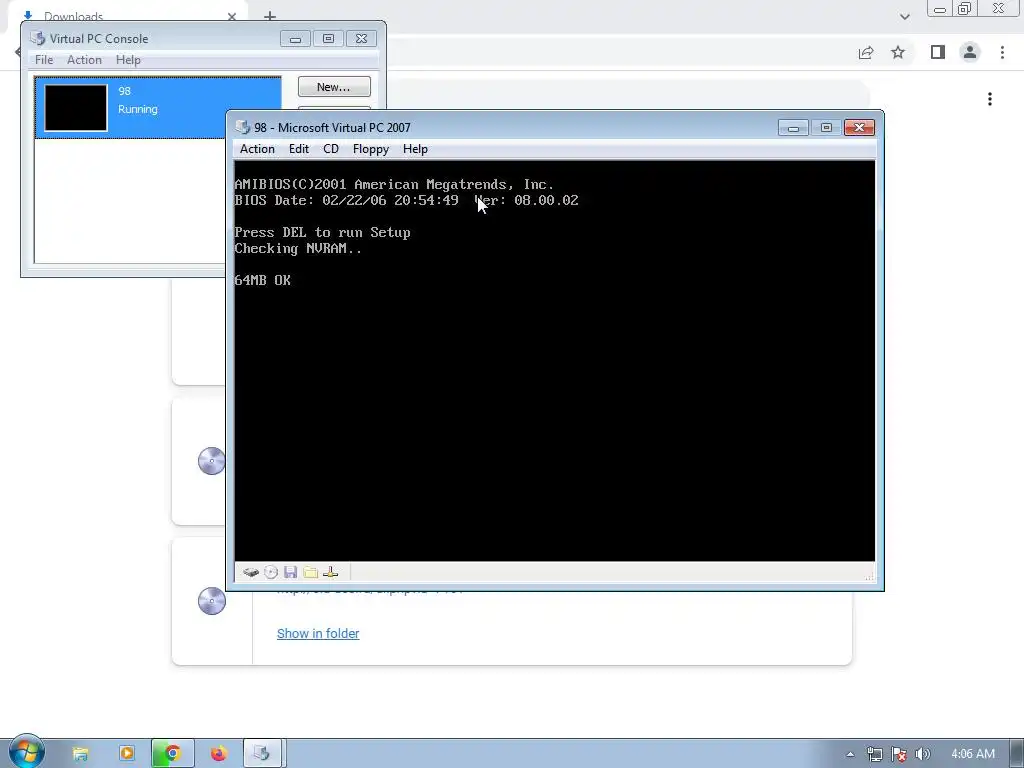
Task: Open the Help menu in the 98 VM window
Action: click(415, 149)
